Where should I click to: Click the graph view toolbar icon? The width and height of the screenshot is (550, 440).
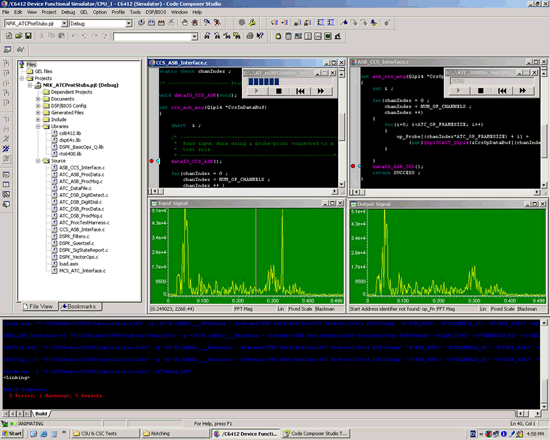pos(318,36)
